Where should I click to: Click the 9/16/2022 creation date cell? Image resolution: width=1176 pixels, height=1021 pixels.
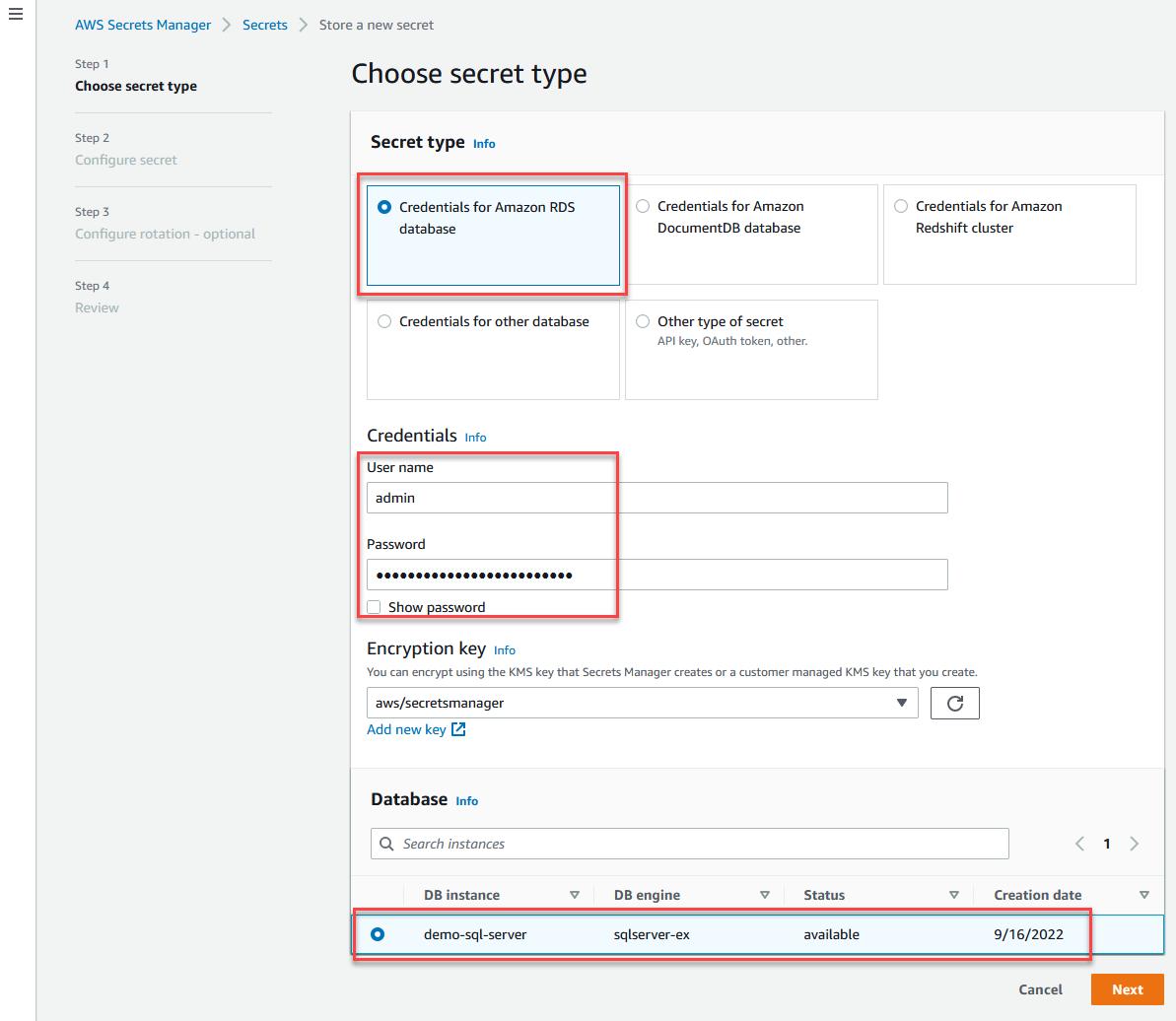click(1028, 935)
